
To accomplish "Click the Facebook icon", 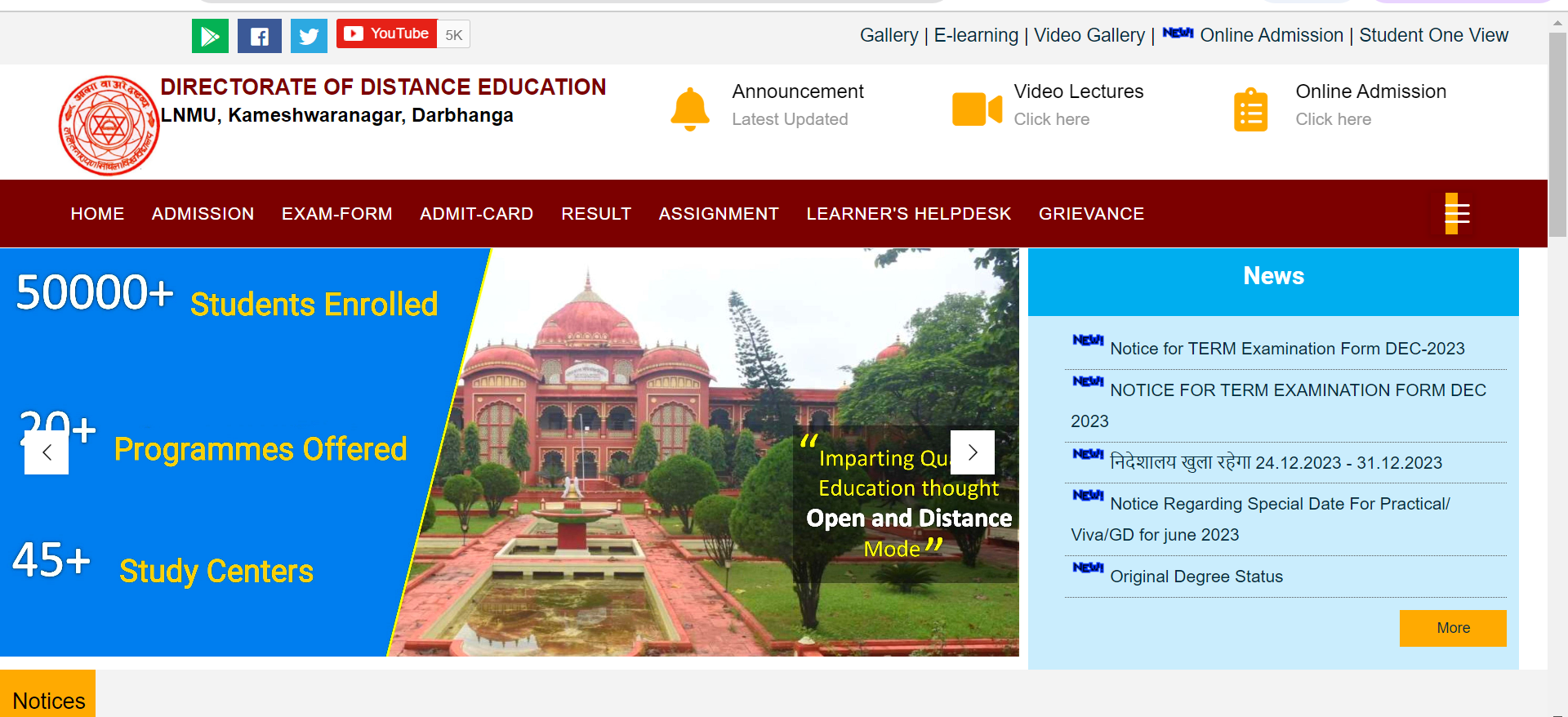I will pyautogui.click(x=259, y=36).
